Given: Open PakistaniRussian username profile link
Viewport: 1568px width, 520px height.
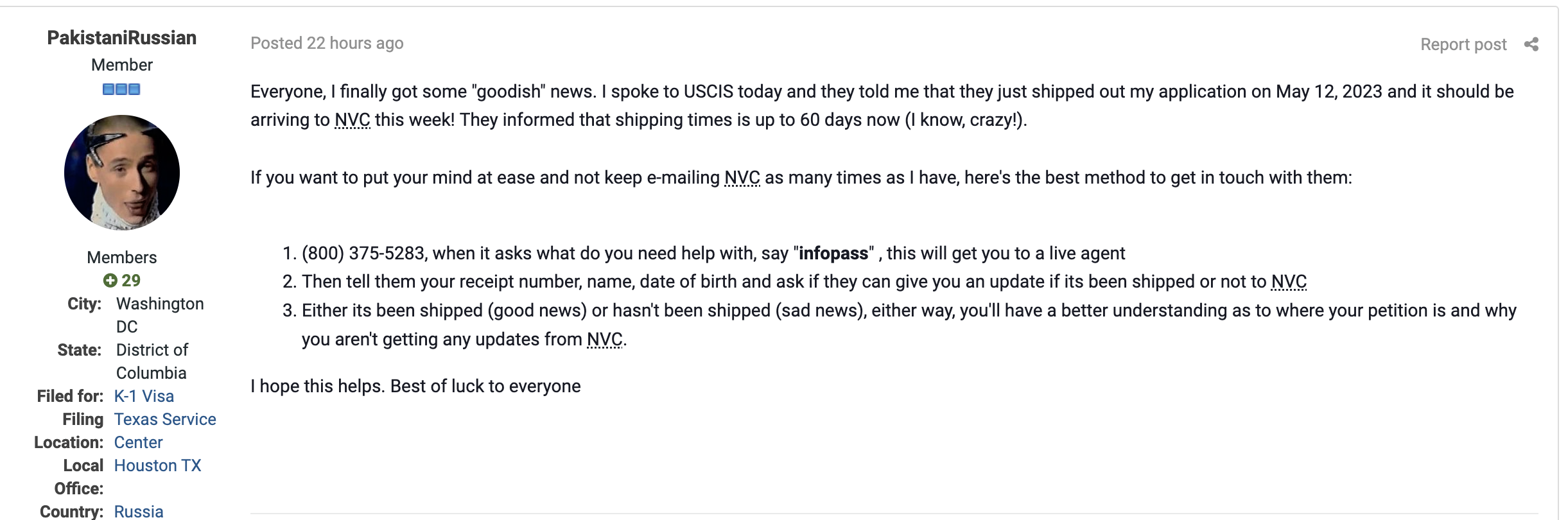Looking at the screenshot, I should pyautogui.click(x=122, y=38).
